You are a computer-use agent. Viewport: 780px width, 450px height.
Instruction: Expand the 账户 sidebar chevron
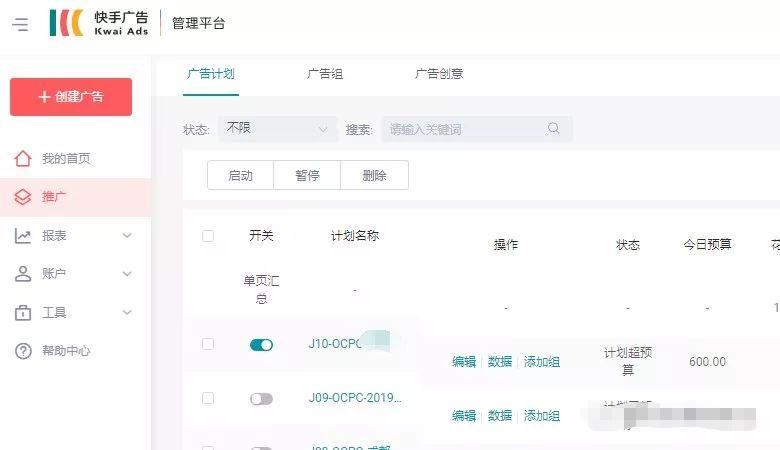coord(127,273)
